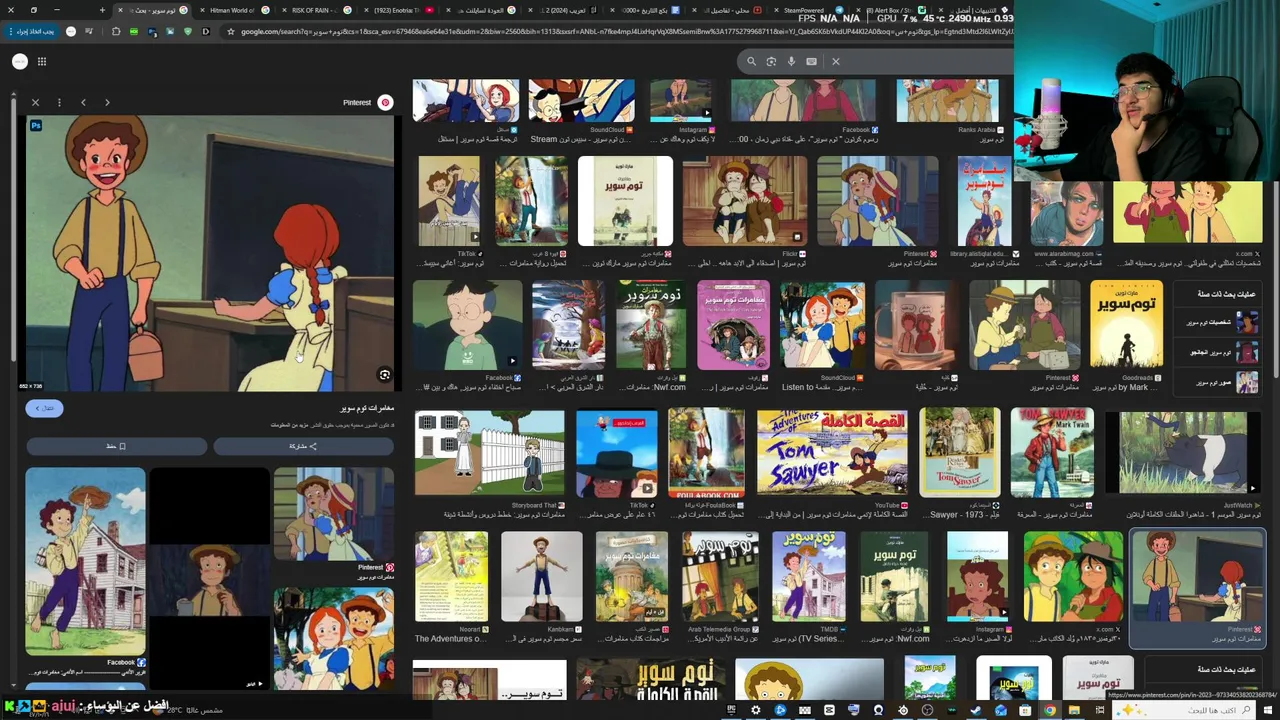The width and height of the screenshot is (1280, 720).
Task: Open the TikTok black hat character thumbnail
Action: [x=616, y=452]
